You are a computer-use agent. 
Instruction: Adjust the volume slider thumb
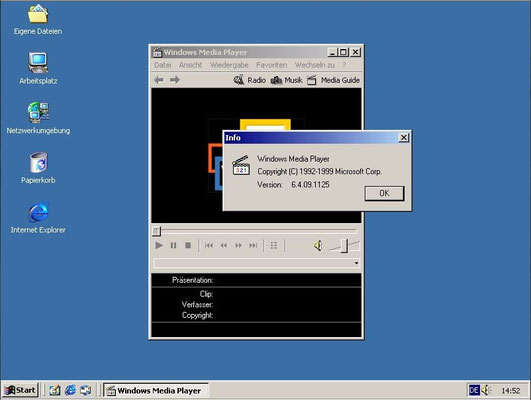344,246
